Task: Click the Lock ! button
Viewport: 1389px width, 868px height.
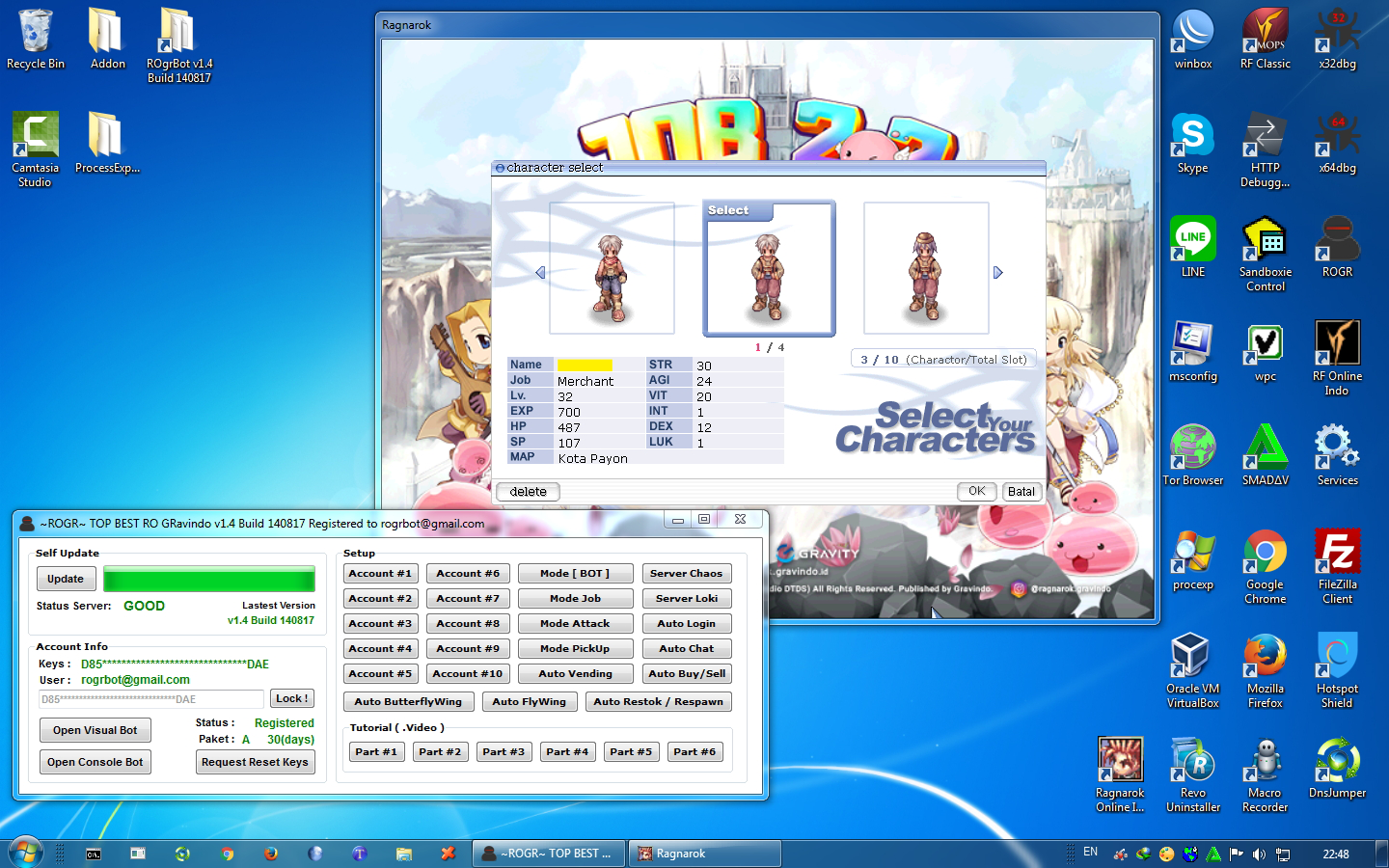Action: (x=291, y=698)
